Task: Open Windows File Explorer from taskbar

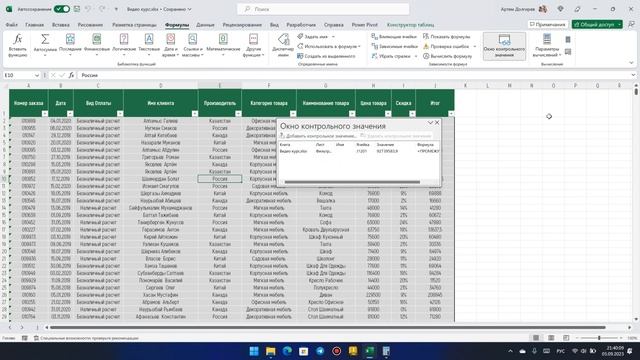Action: click(x=271, y=351)
